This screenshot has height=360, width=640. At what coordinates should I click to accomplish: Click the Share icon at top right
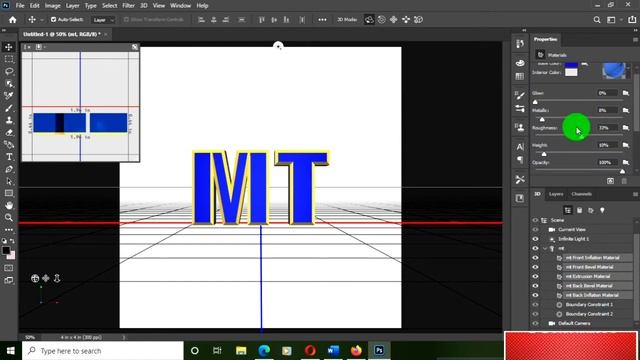coord(632,20)
